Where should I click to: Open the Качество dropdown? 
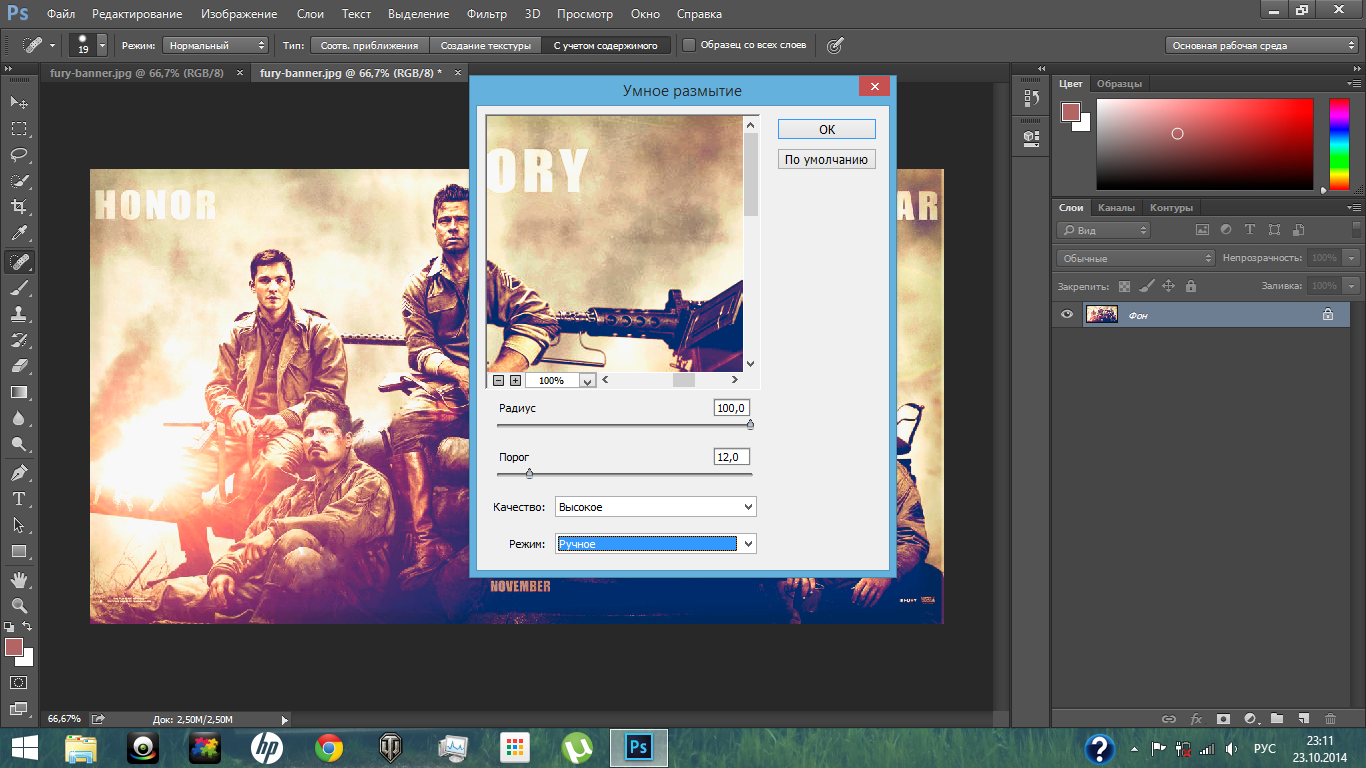click(x=655, y=507)
